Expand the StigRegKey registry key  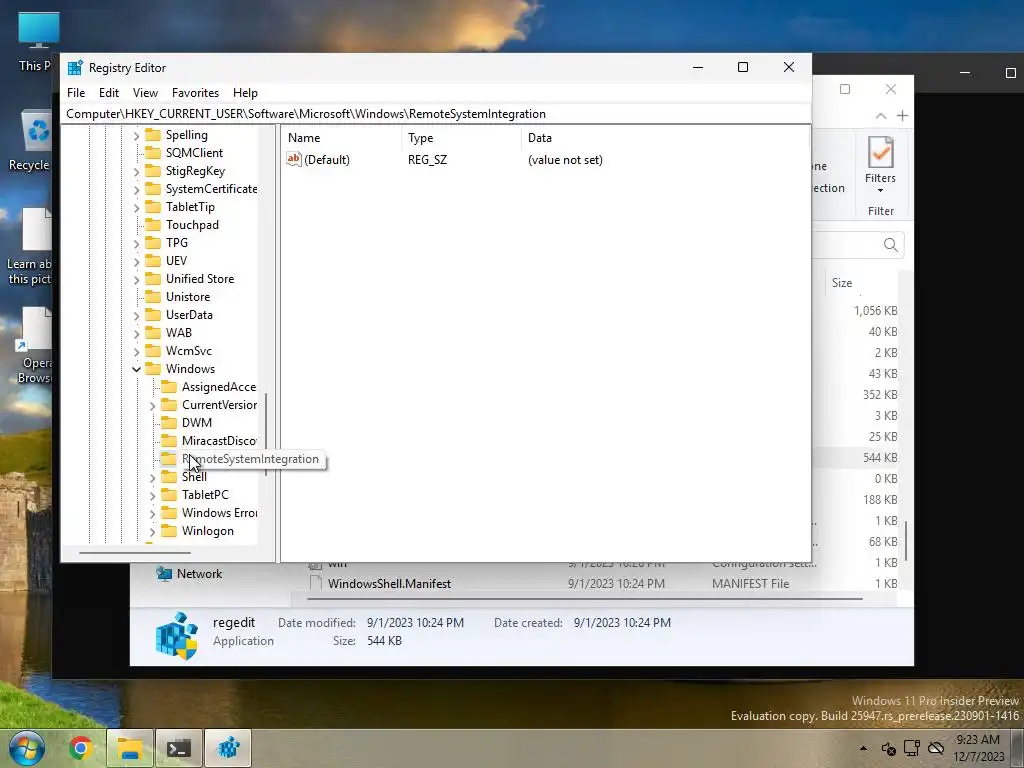point(136,171)
